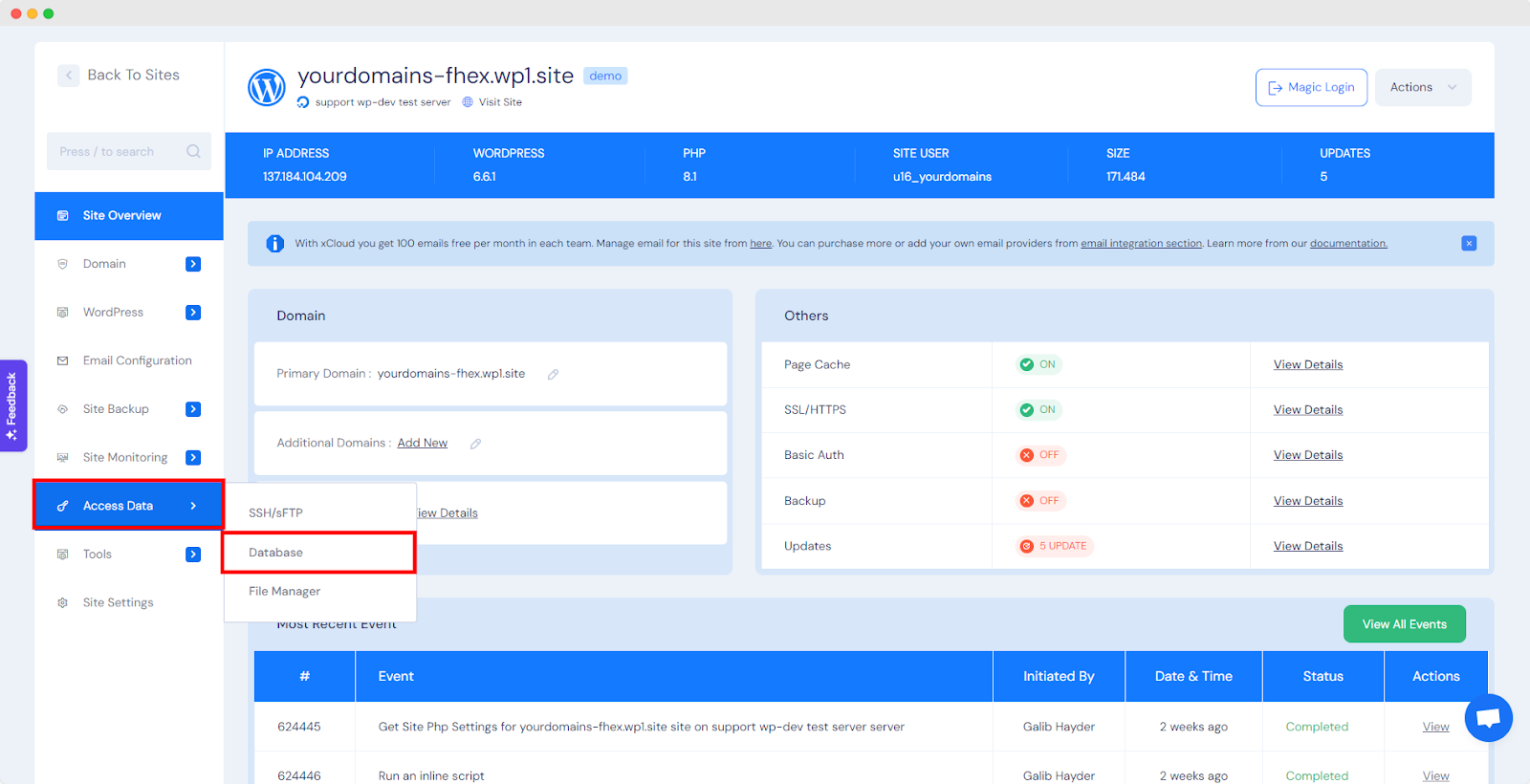
Task: Click the demo tag next to site name
Action: (x=605, y=76)
